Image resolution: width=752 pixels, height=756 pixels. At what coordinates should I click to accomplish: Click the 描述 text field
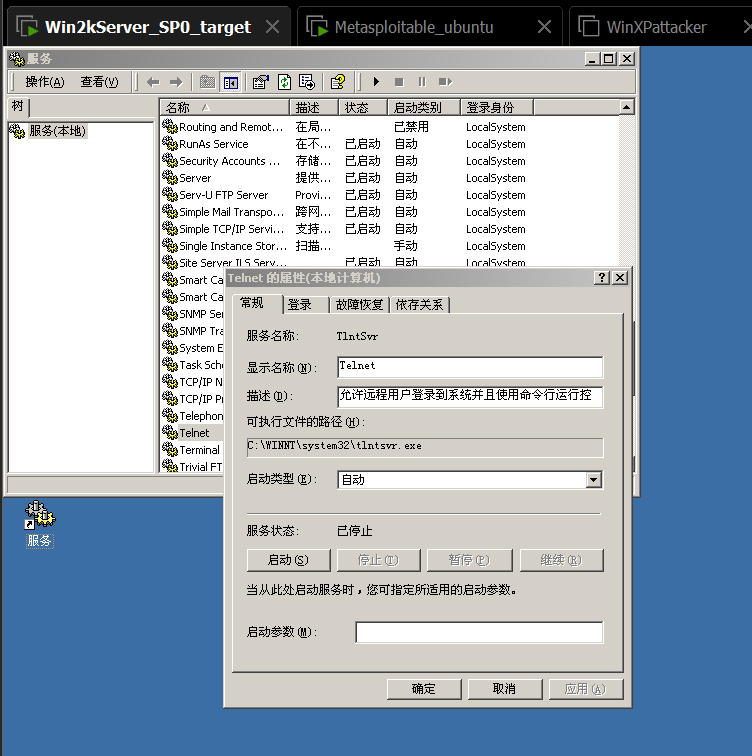tap(470, 396)
